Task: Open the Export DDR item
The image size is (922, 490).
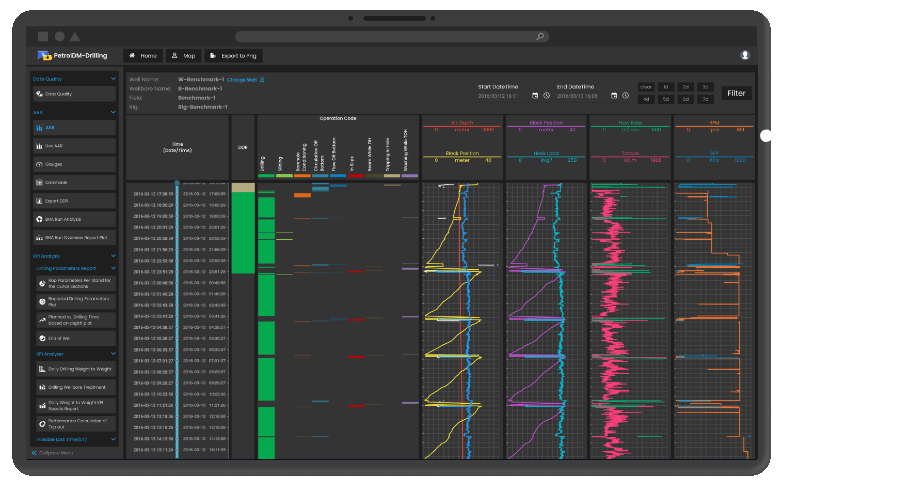Action: click(74, 201)
